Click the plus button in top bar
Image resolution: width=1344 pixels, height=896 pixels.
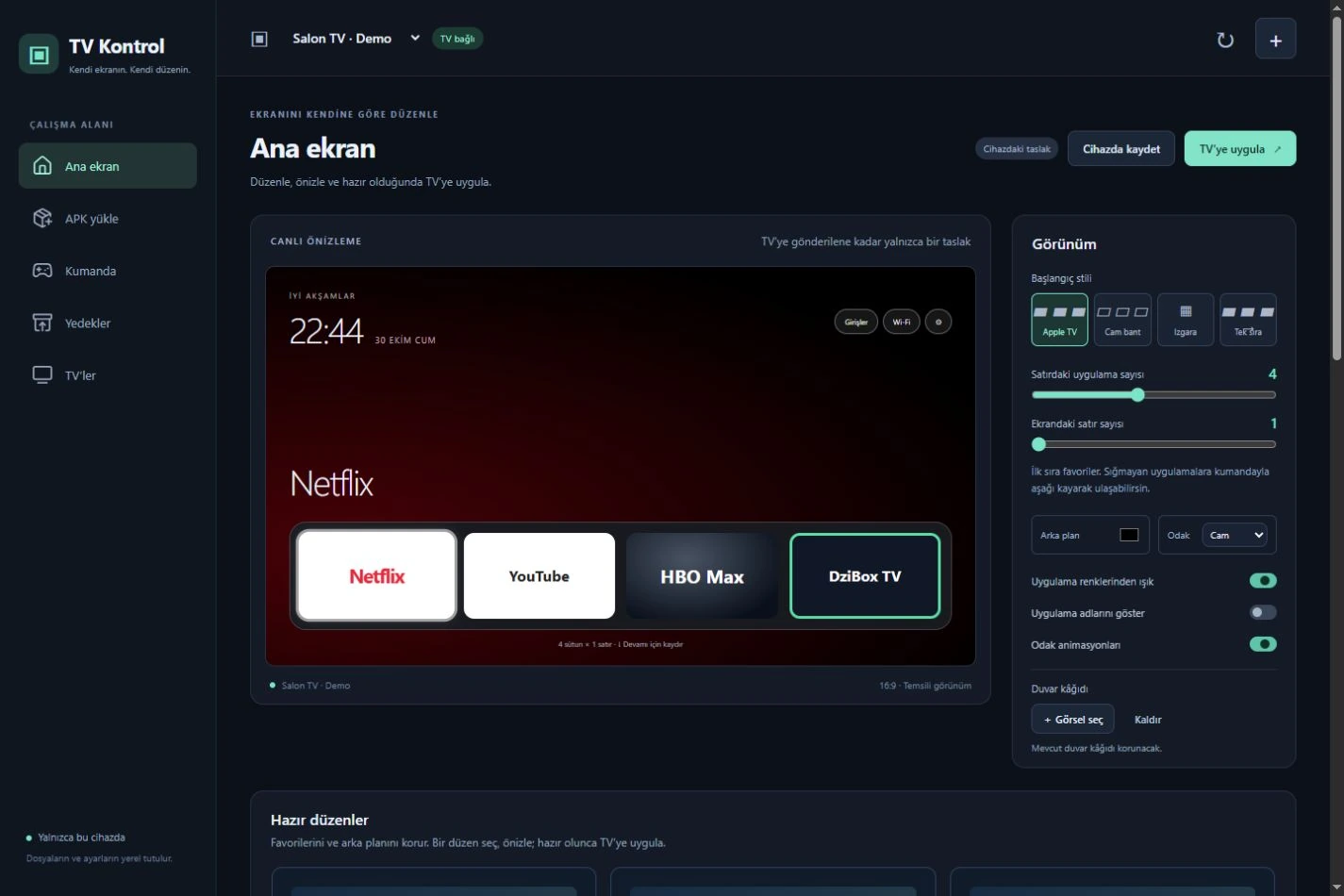(x=1275, y=39)
